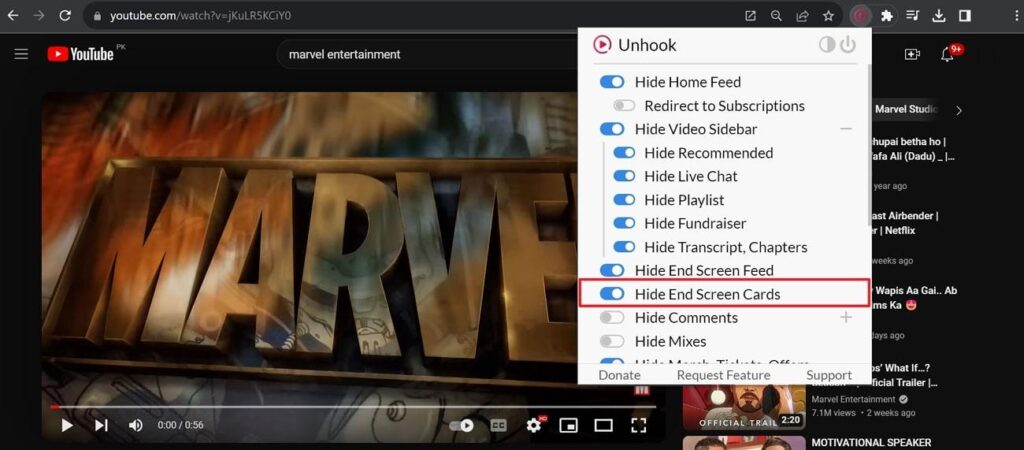The width and height of the screenshot is (1024, 450).
Task: Click the share page icon in address bar
Action: point(802,16)
